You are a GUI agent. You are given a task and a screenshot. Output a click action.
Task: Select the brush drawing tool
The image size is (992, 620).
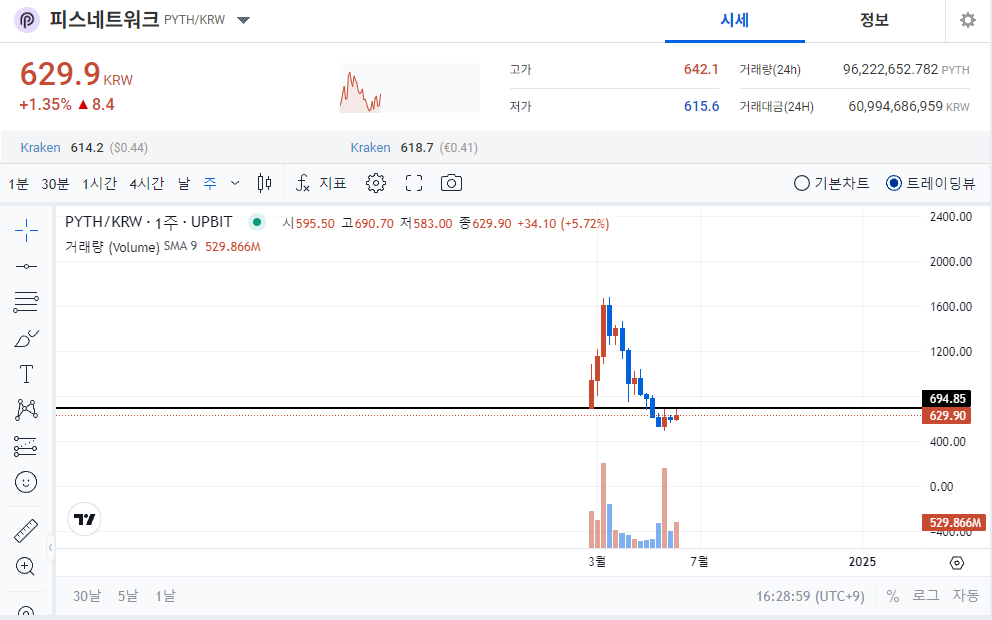(x=26, y=338)
